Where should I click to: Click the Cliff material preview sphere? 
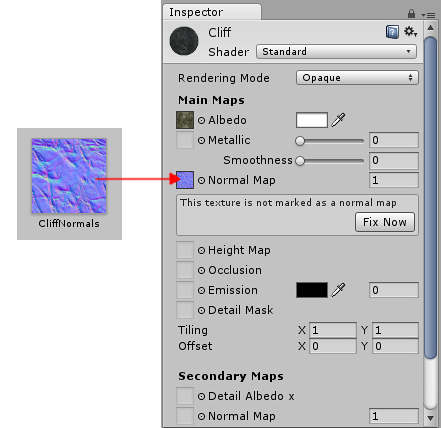[x=184, y=41]
